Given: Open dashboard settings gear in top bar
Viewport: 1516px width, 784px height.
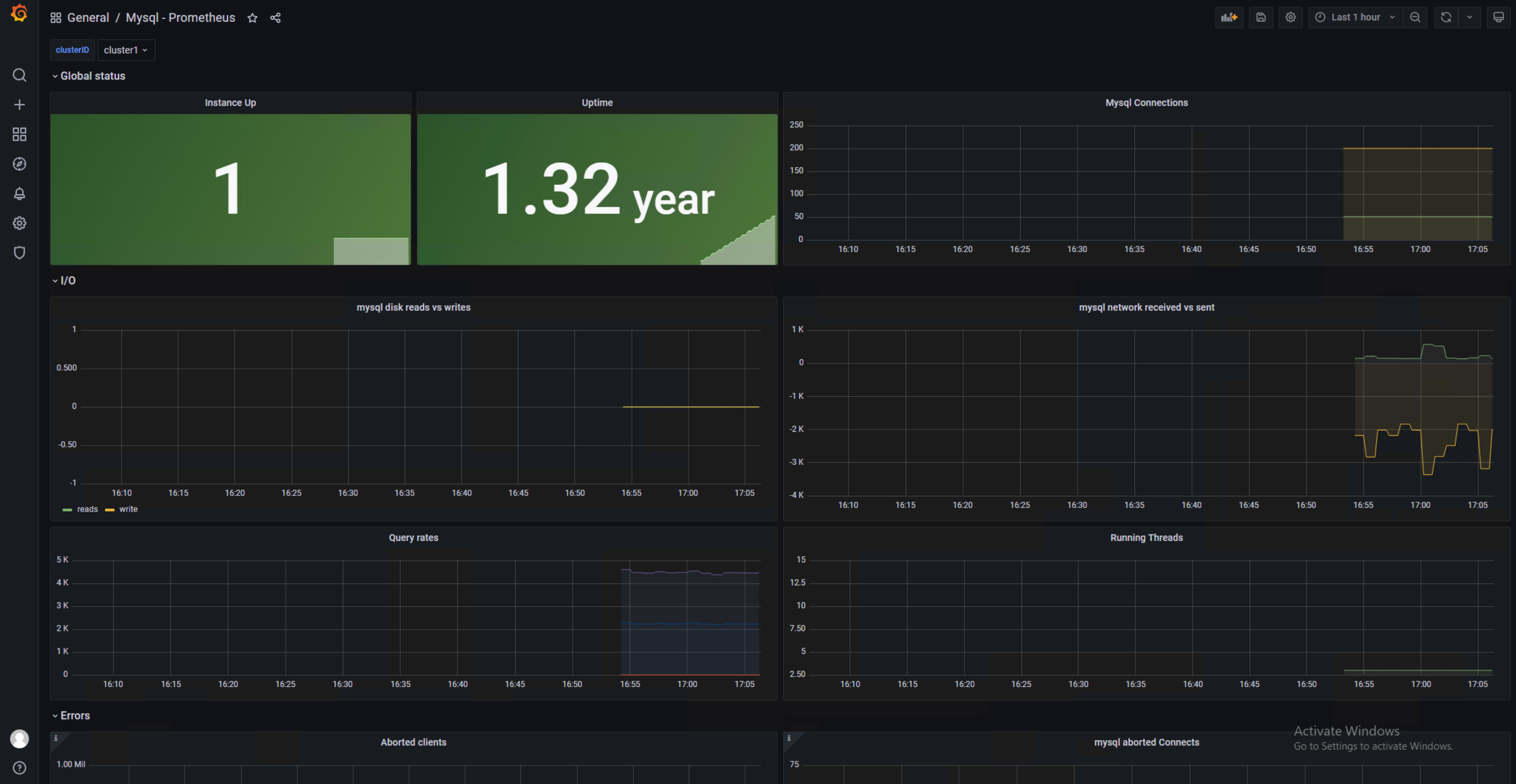Looking at the screenshot, I should point(1290,18).
